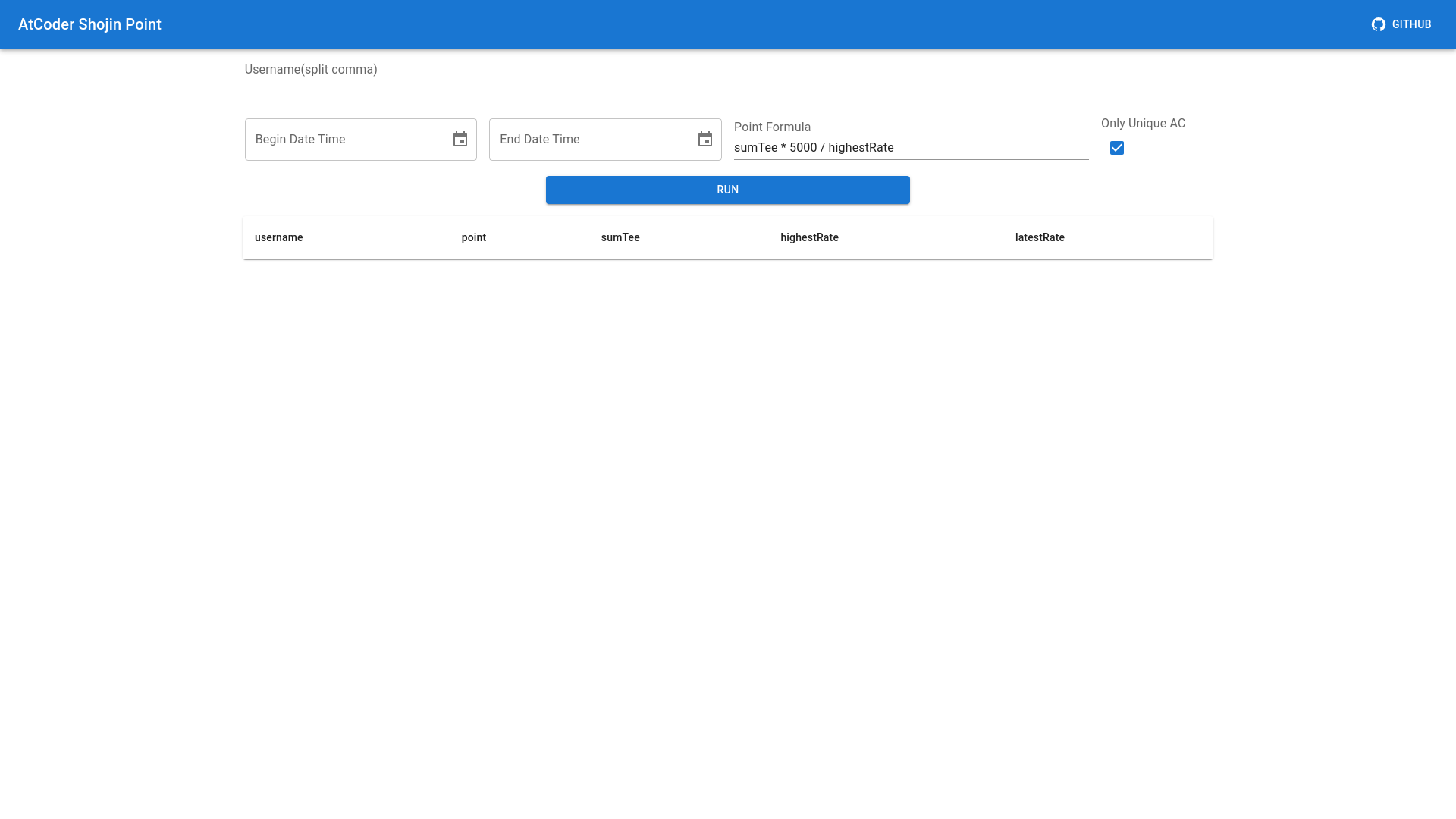Sort by the point column header
Screen dimensions: 1456x819
474,237
